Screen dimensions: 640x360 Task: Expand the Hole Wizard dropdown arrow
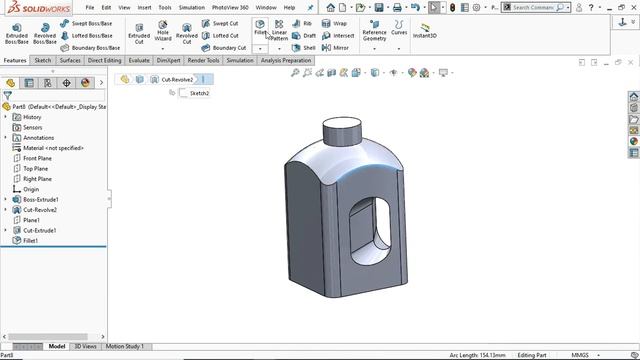point(162,49)
